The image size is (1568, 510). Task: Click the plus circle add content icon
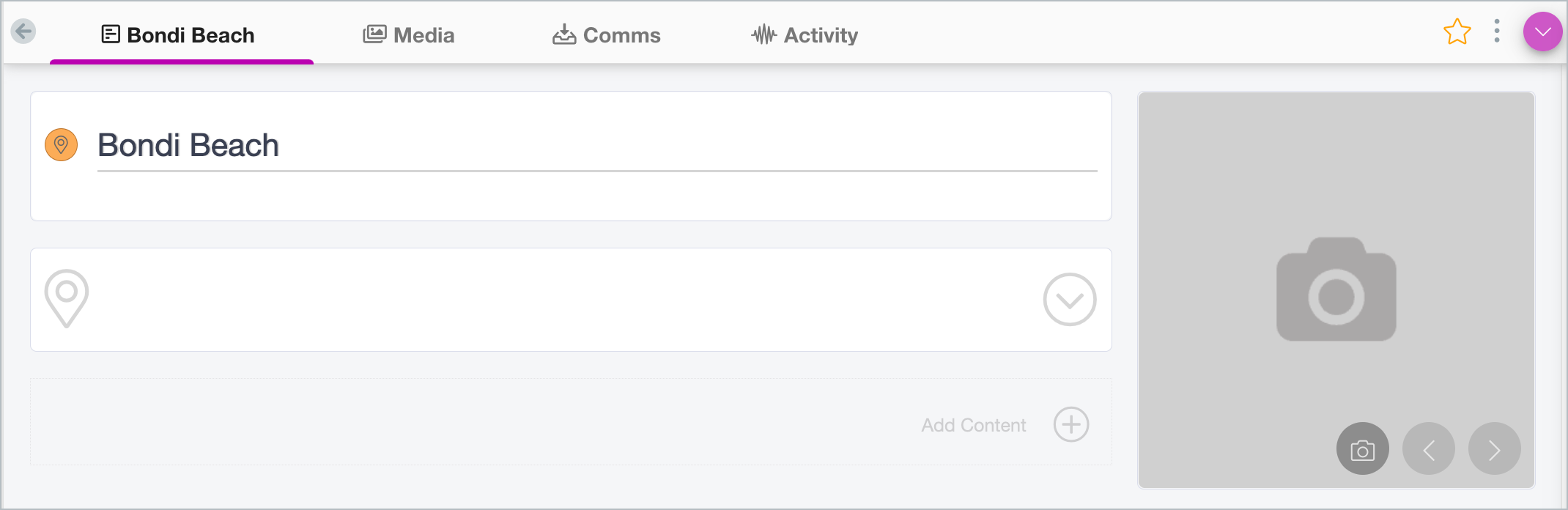pos(1071,424)
